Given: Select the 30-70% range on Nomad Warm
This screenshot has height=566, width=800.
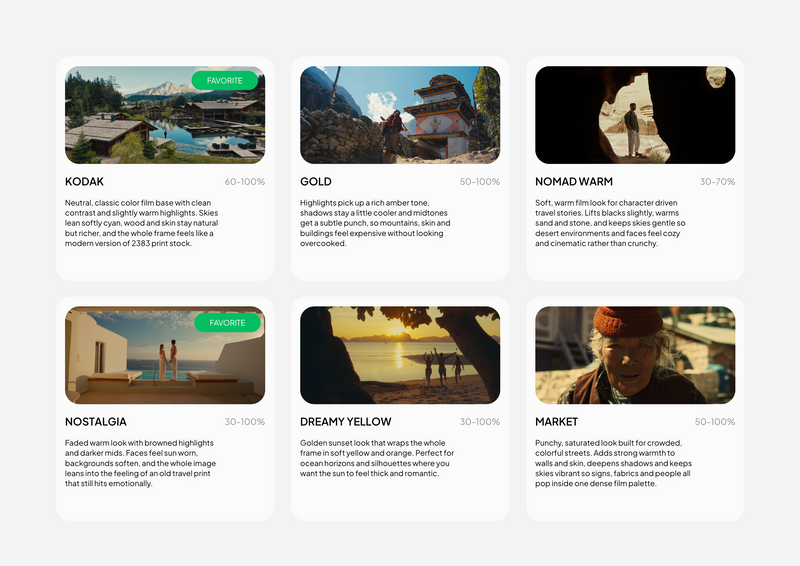Looking at the screenshot, I should tap(717, 182).
